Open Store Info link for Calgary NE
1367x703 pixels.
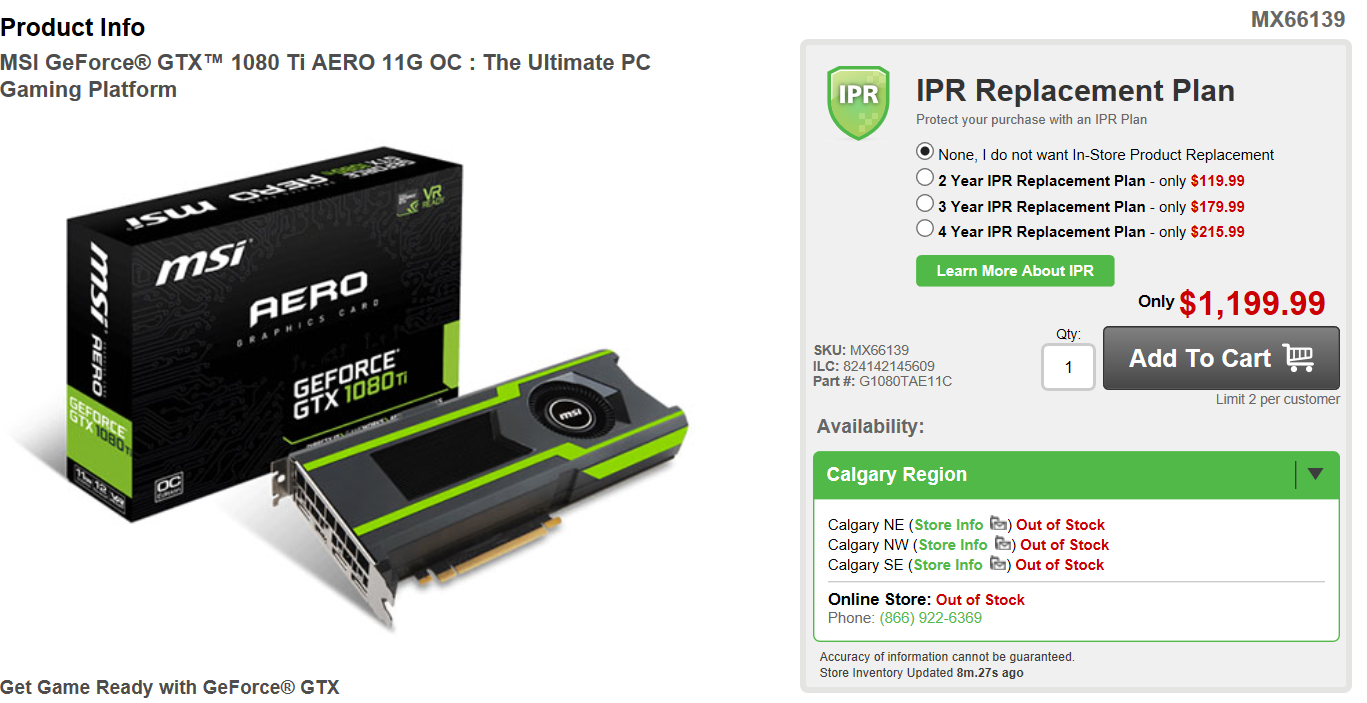click(x=949, y=525)
